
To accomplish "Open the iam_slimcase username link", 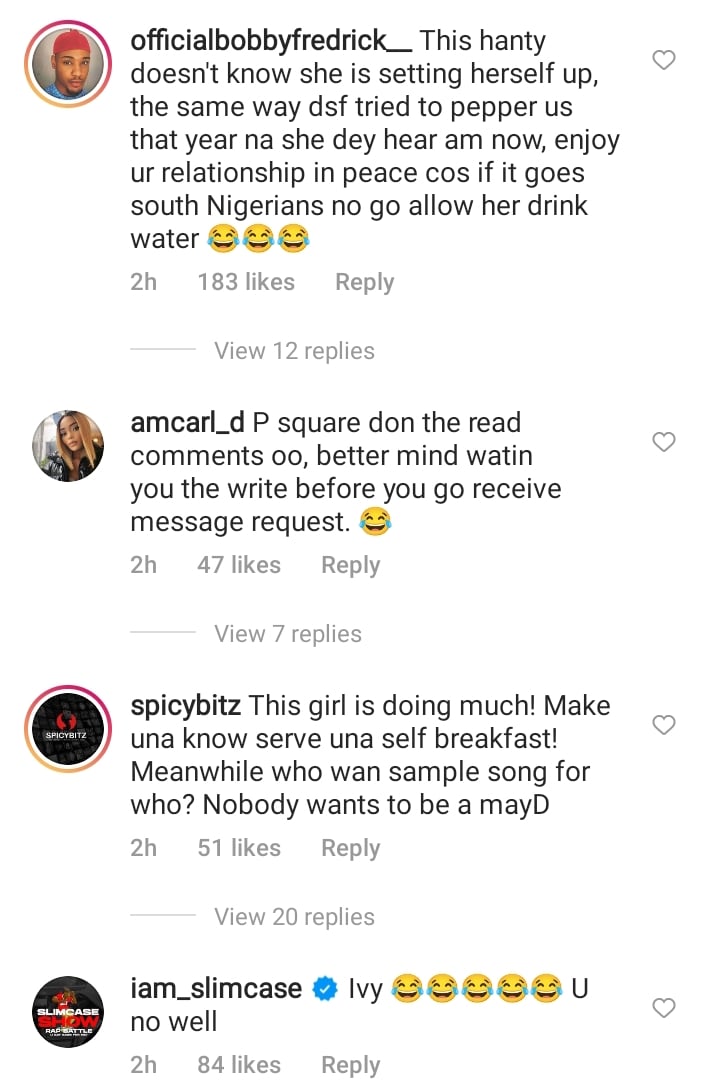I will tap(216, 989).
